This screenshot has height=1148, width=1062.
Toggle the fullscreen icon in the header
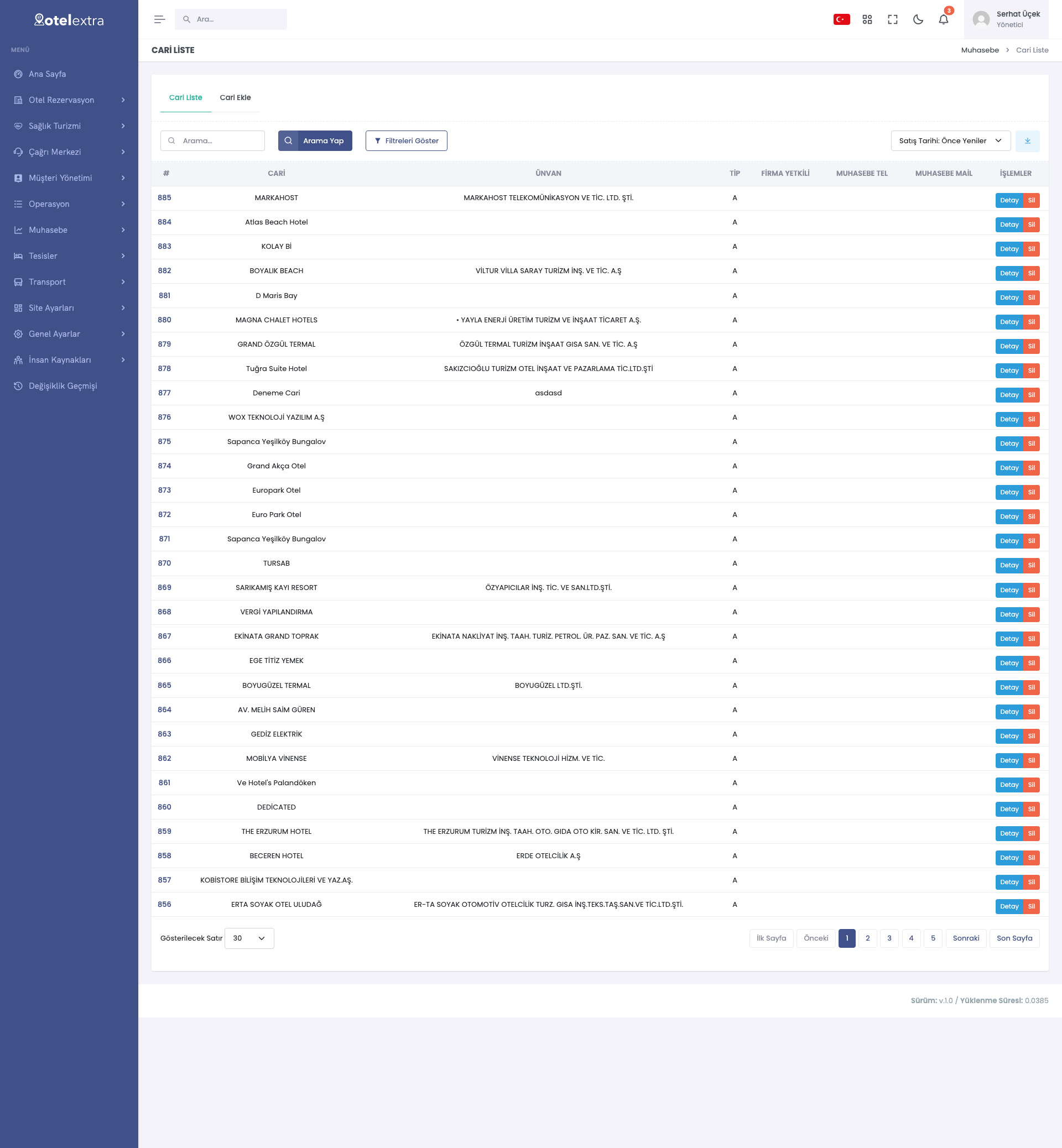(x=893, y=19)
